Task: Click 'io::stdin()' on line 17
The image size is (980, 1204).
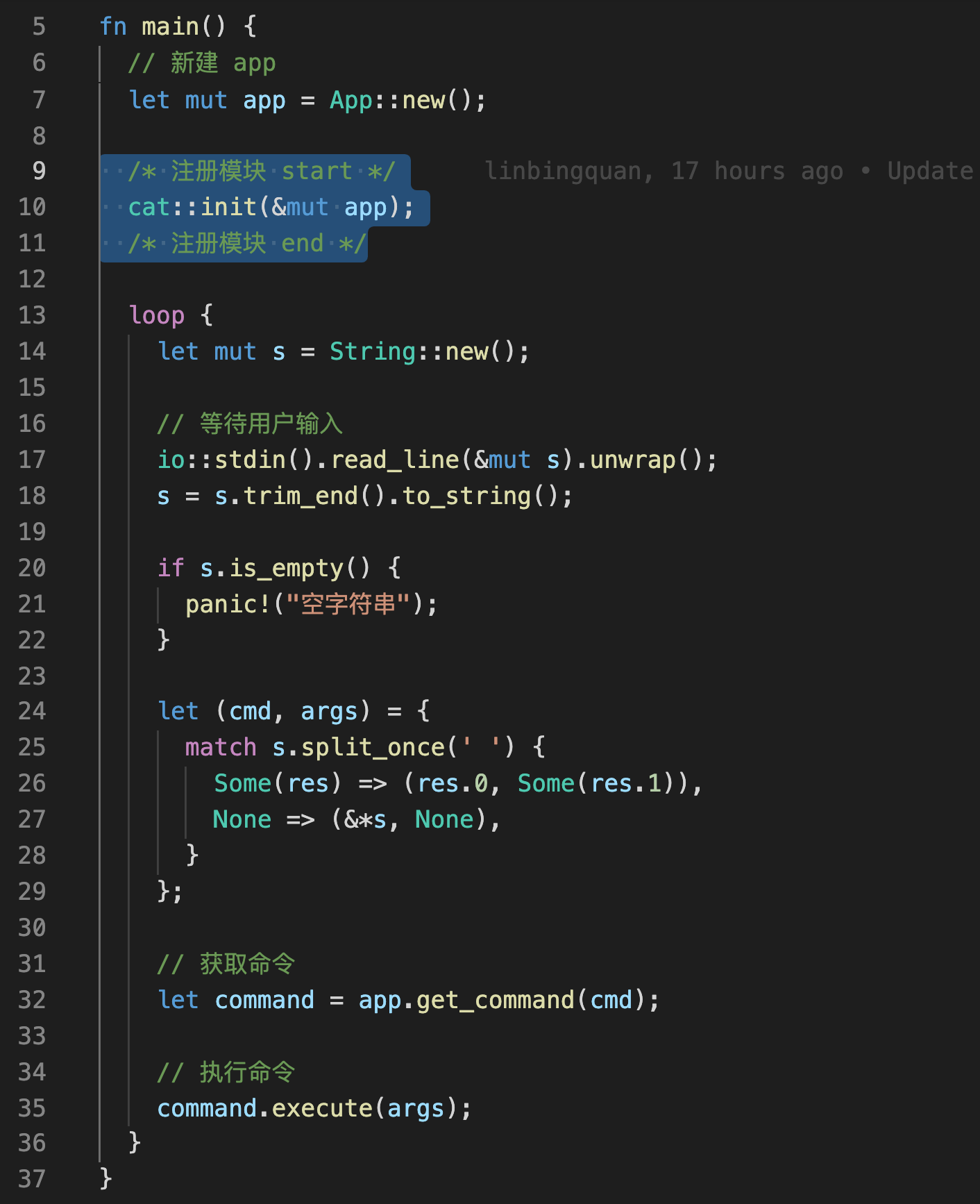Action: [x=236, y=460]
